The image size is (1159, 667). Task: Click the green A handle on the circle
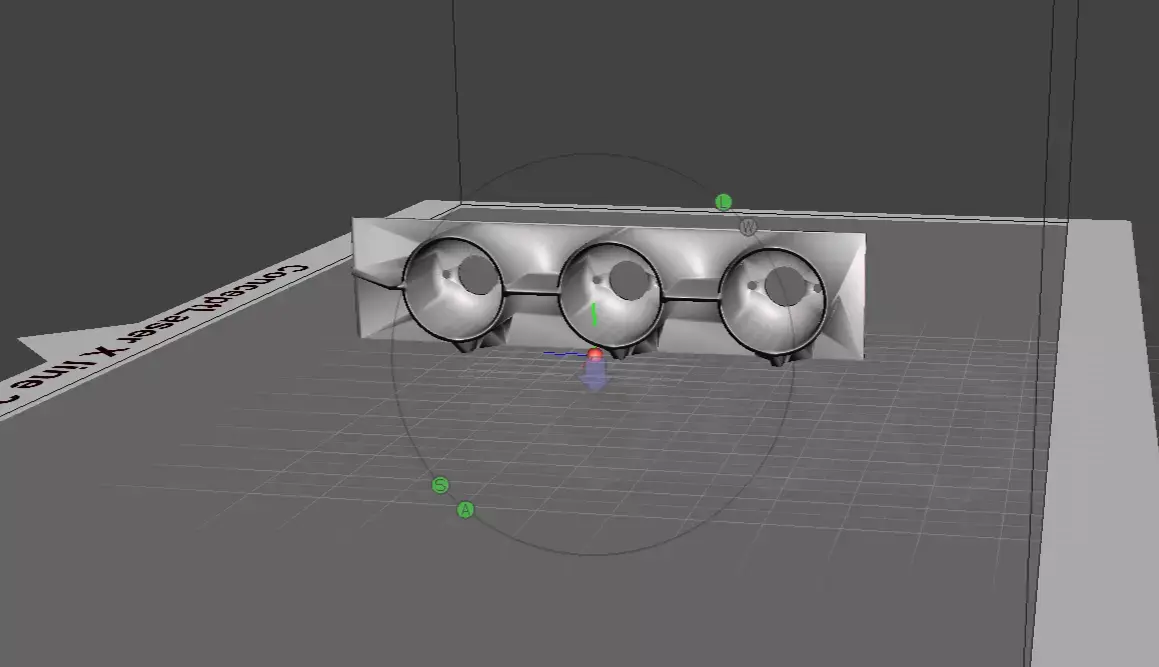466,509
